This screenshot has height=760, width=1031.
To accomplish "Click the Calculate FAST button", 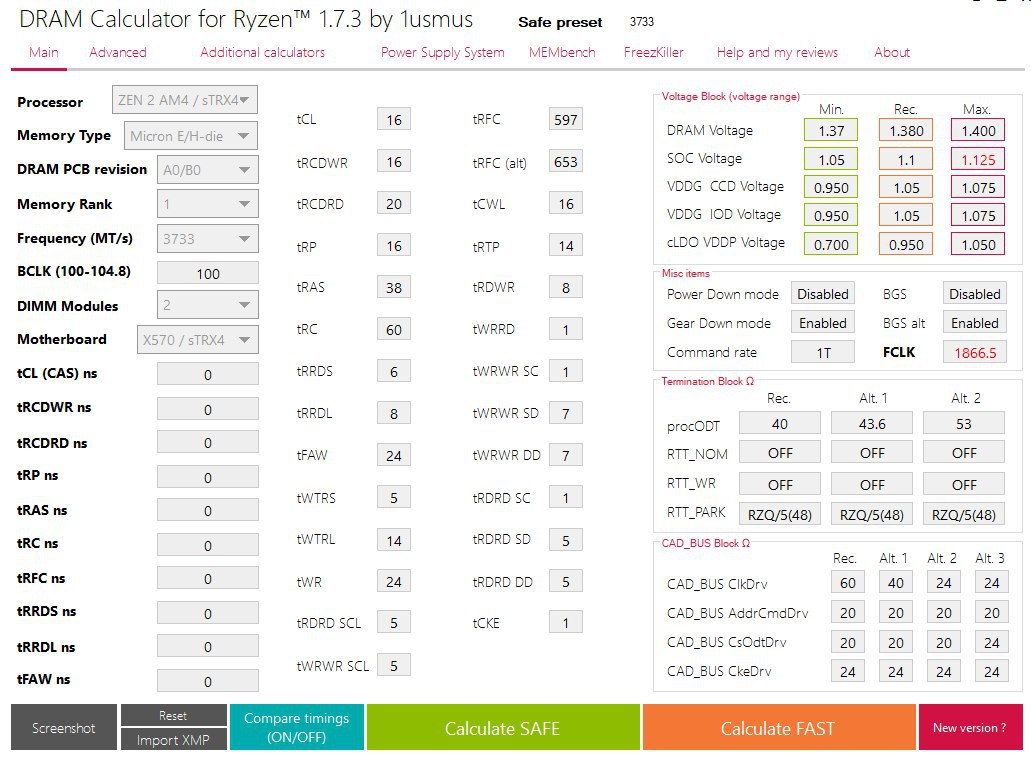I will 778,727.
